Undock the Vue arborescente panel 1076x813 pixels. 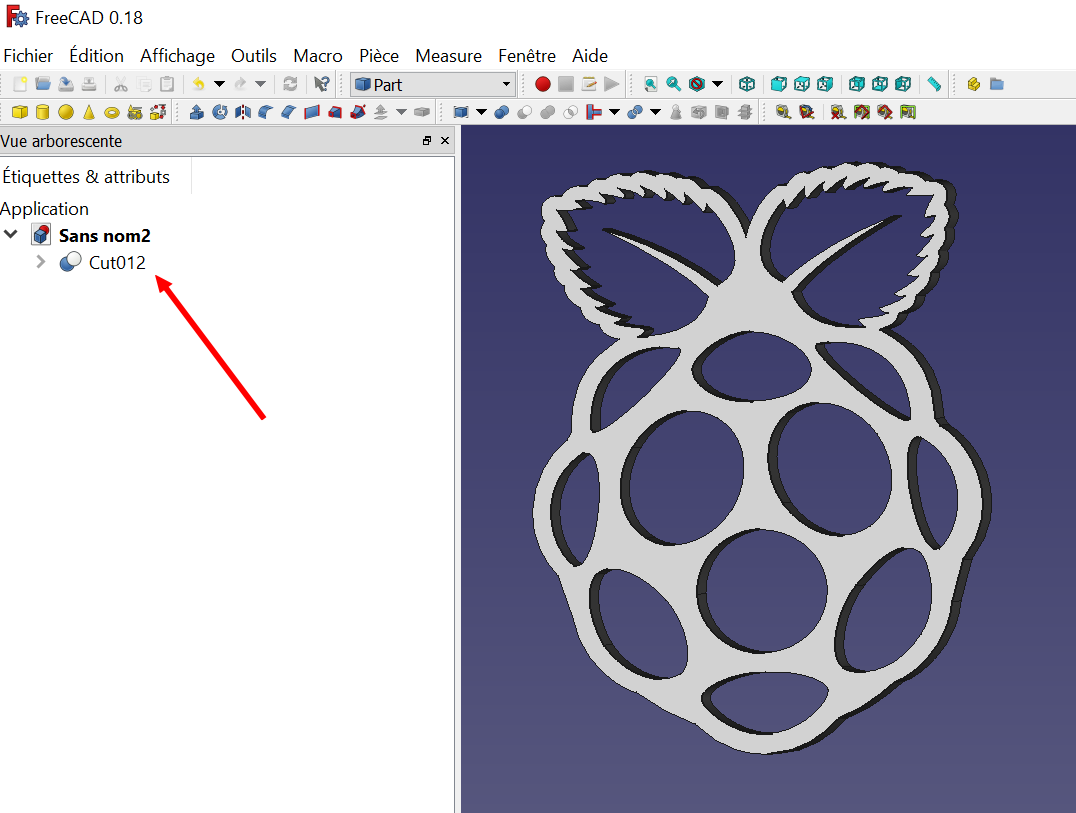(x=427, y=141)
